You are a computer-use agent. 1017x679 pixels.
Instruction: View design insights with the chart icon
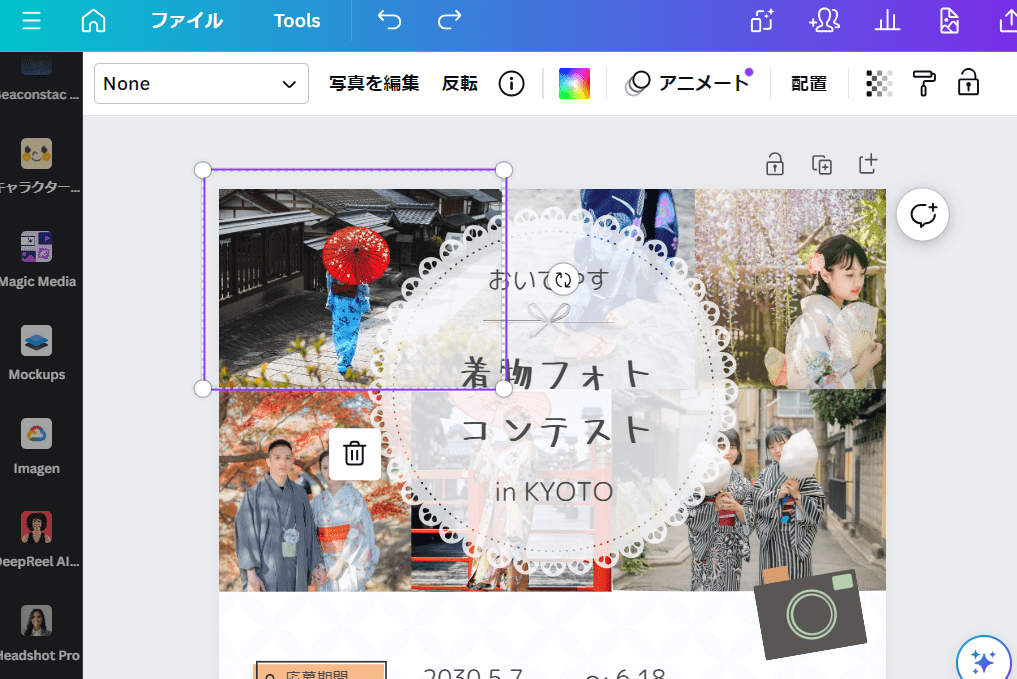click(887, 19)
